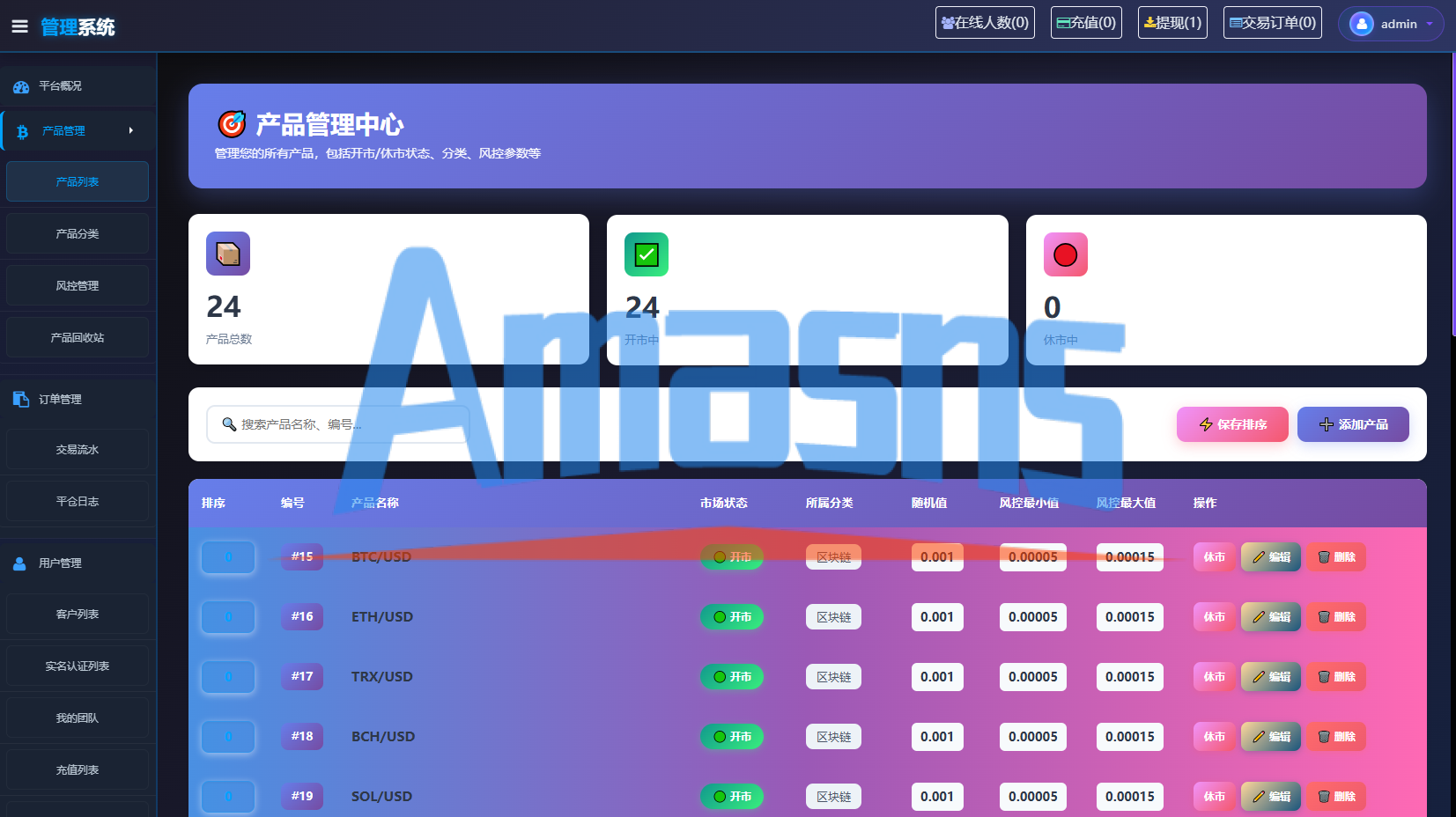Click 编辑 for ETH/USD
The width and height of the screenshot is (1456, 817).
tap(1271, 617)
